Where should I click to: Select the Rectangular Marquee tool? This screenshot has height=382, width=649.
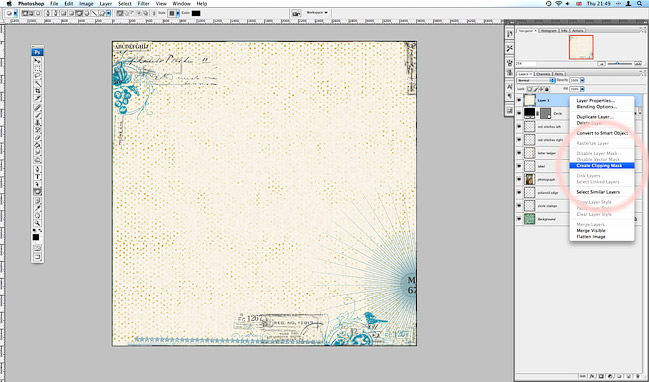point(37,68)
